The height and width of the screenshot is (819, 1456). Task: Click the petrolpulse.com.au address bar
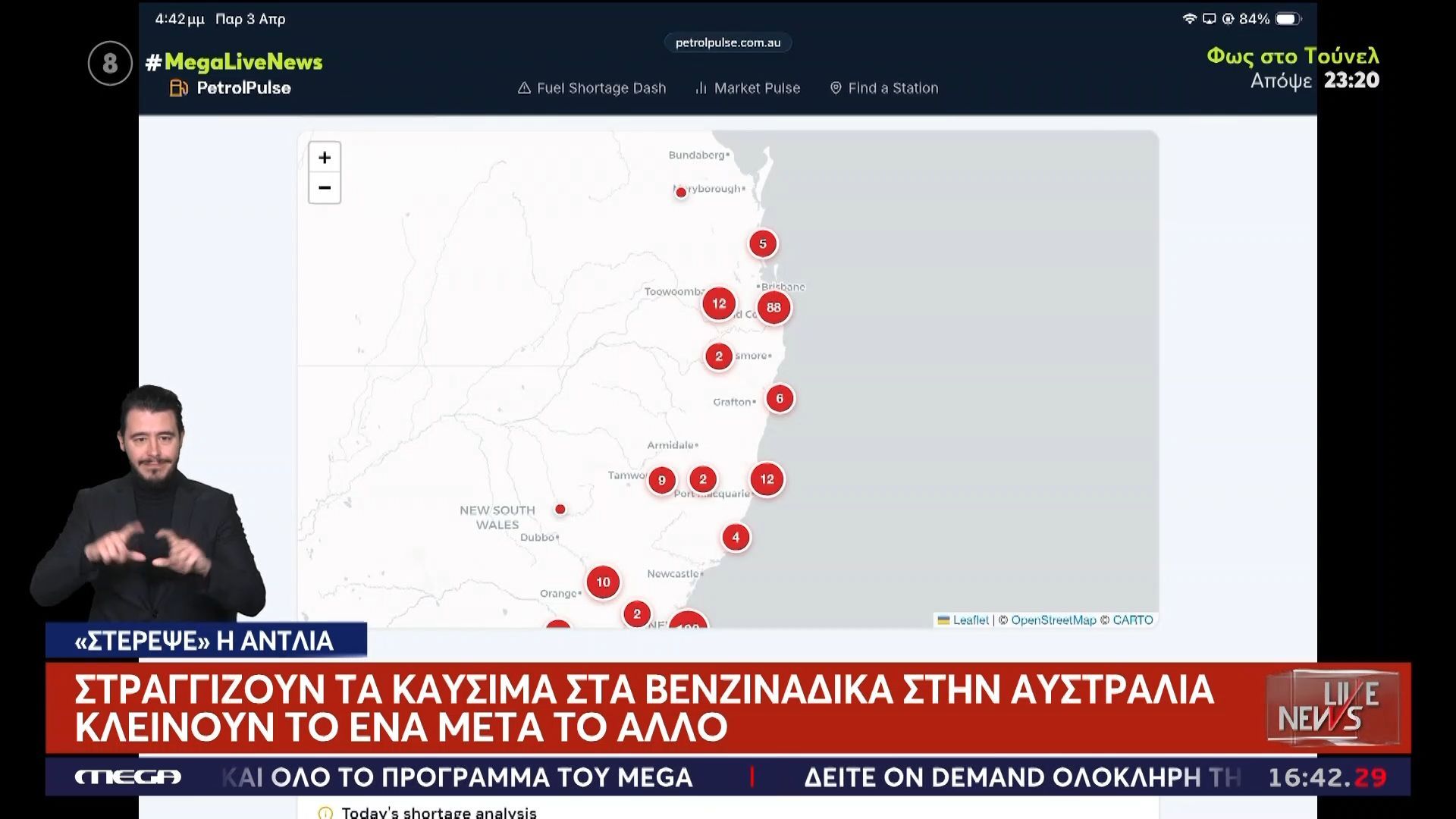tap(728, 42)
